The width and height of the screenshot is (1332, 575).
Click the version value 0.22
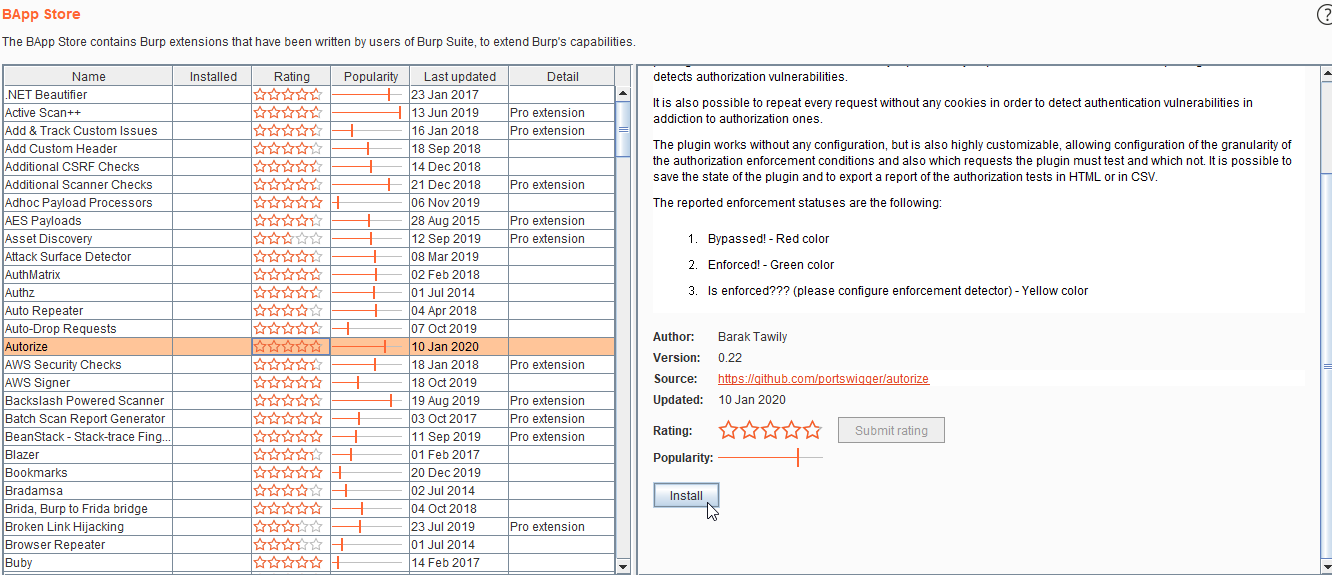(730, 358)
